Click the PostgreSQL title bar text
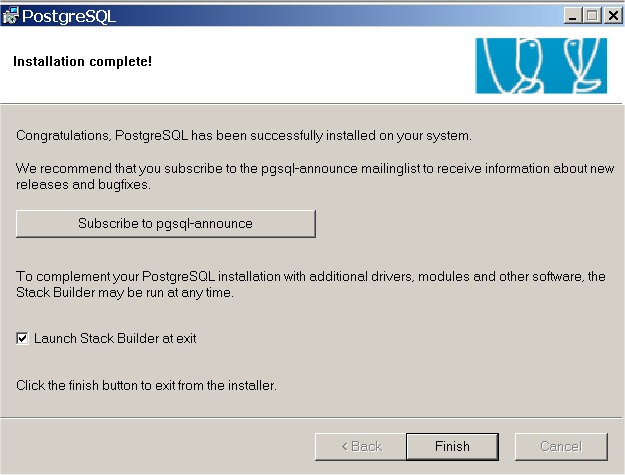Screen dimensions: 625x475 point(69,16)
